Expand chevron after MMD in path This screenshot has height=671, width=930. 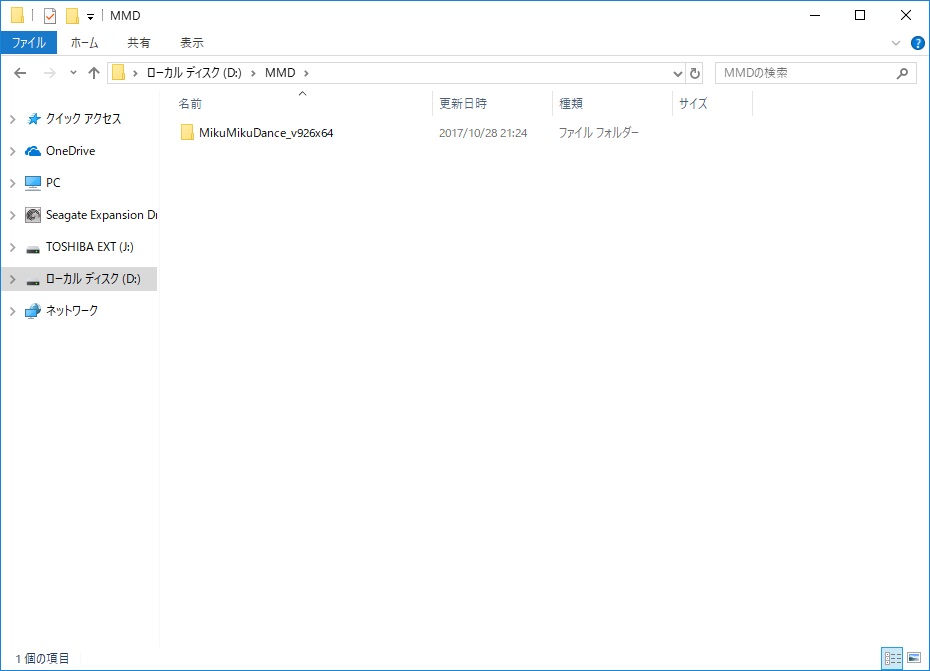306,73
